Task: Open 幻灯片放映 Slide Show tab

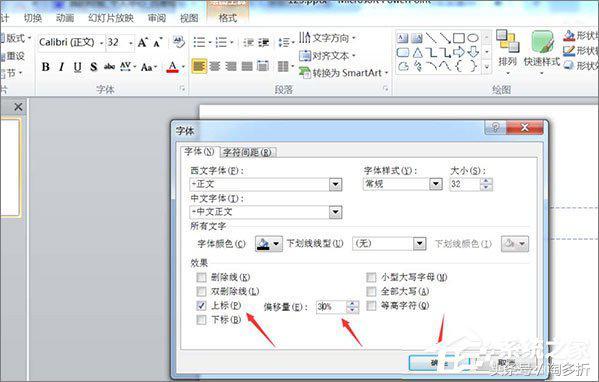Action: 111,18
